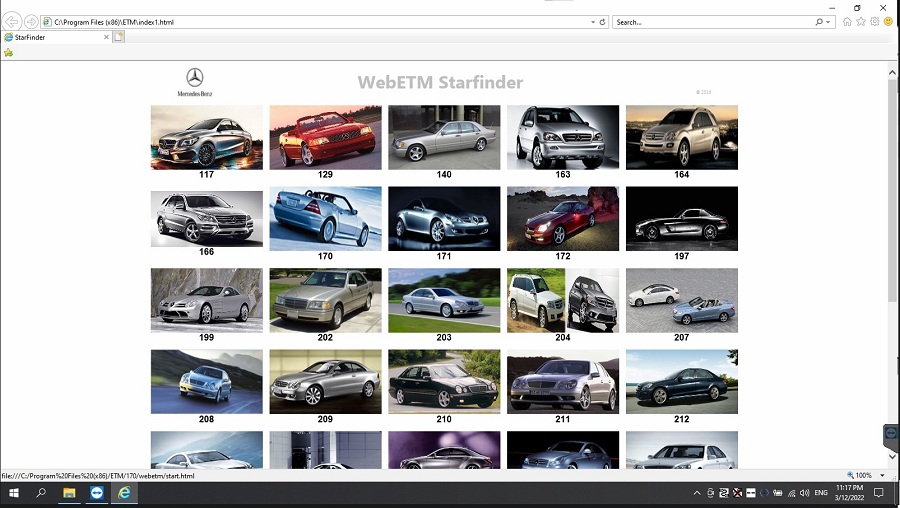The height and width of the screenshot is (508, 900).
Task: Click the volume speaker tray icon
Action: 804,493
